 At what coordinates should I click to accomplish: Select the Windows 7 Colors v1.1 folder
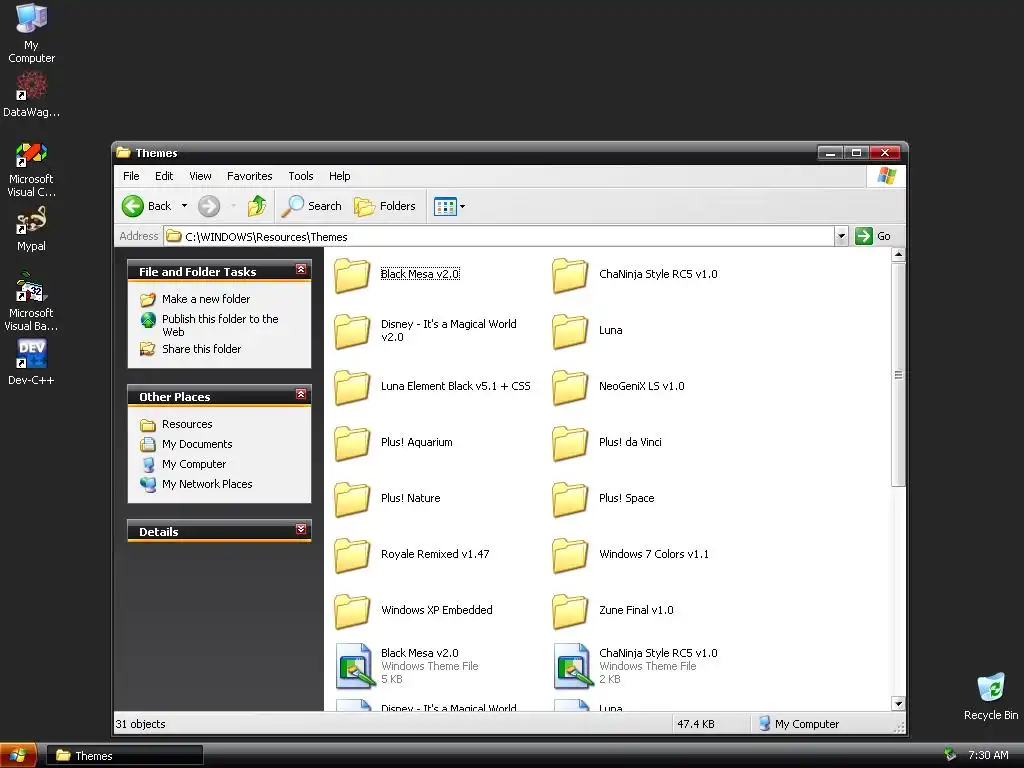tap(570, 556)
